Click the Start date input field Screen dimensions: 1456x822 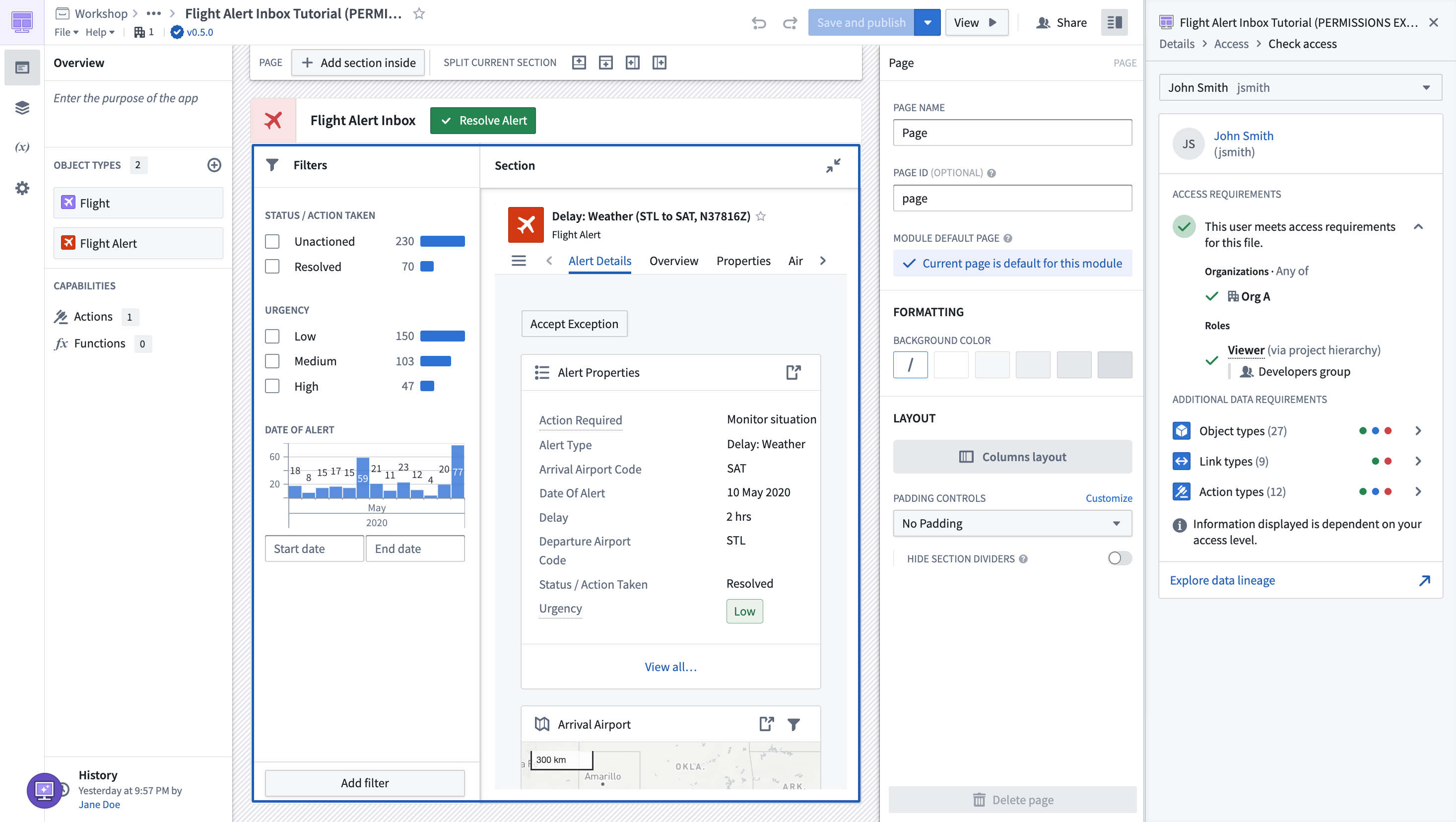coord(314,548)
